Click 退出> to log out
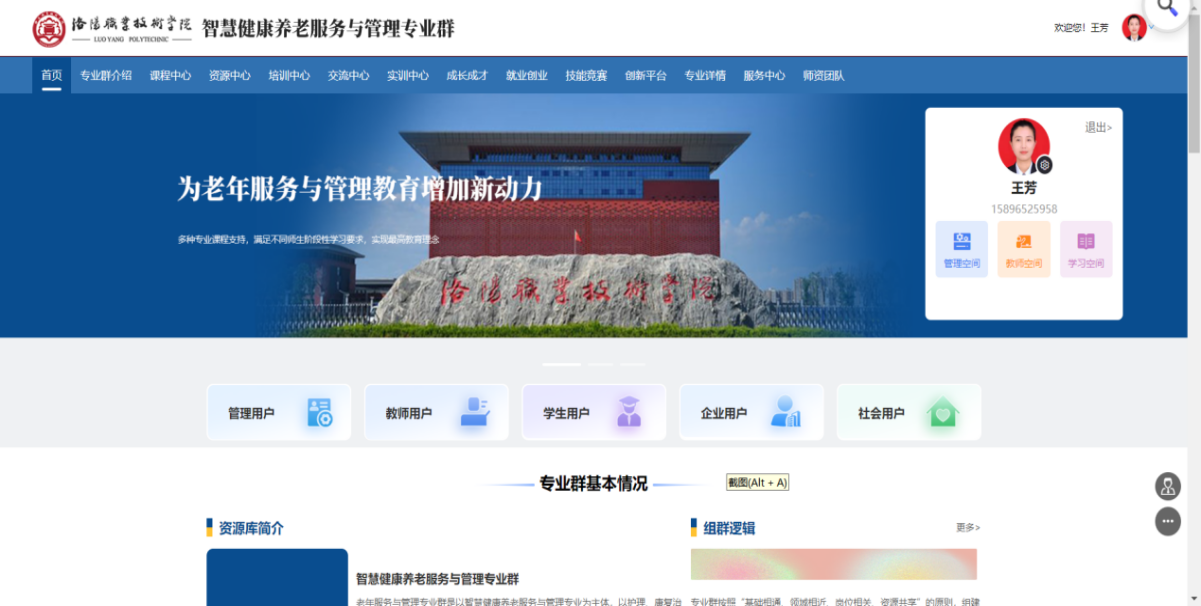Viewport: 1201px width, 606px height. coord(1098,127)
